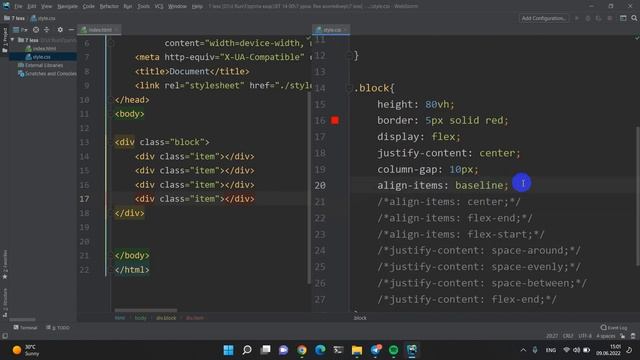Open the Run menu
The image size is (640, 360).
click(128, 6)
